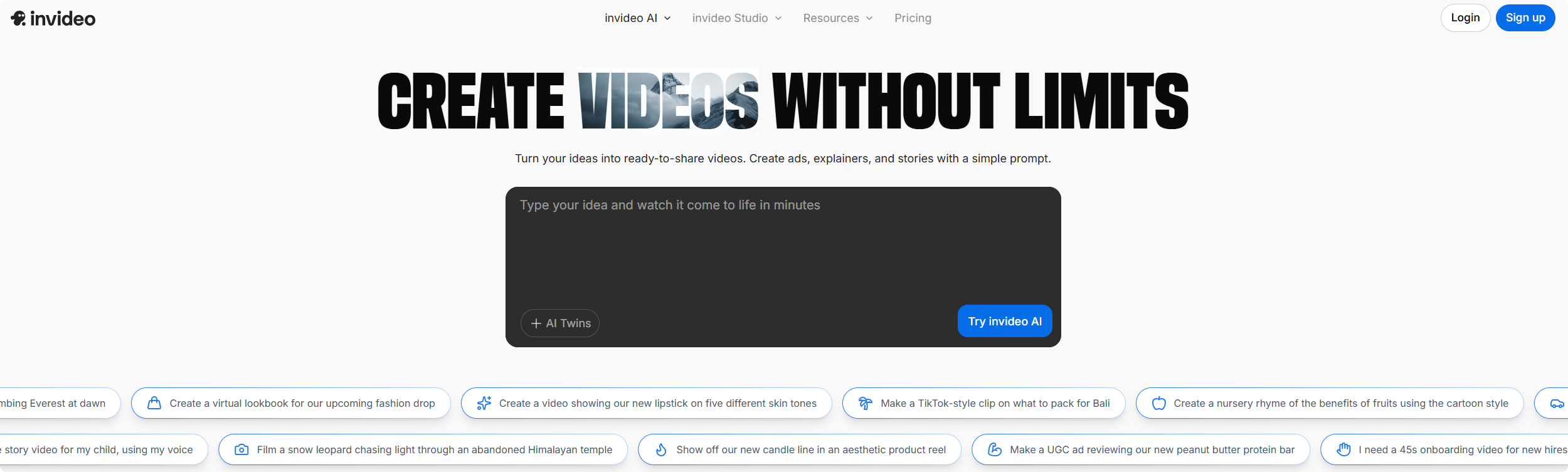This screenshot has width=1568, height=472.
Task: Go to the Pricing page
Action: coord(913,18)
